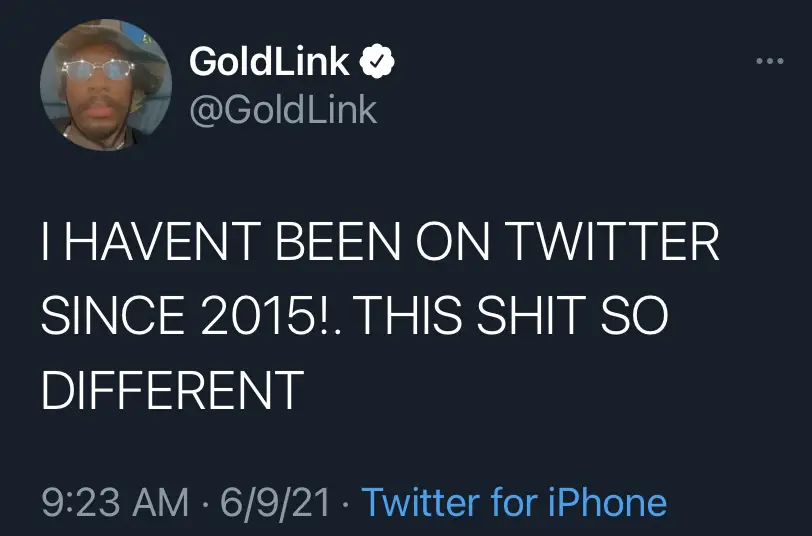
Task: Click the word SINCE in the tweet
Action: point(107,317)
